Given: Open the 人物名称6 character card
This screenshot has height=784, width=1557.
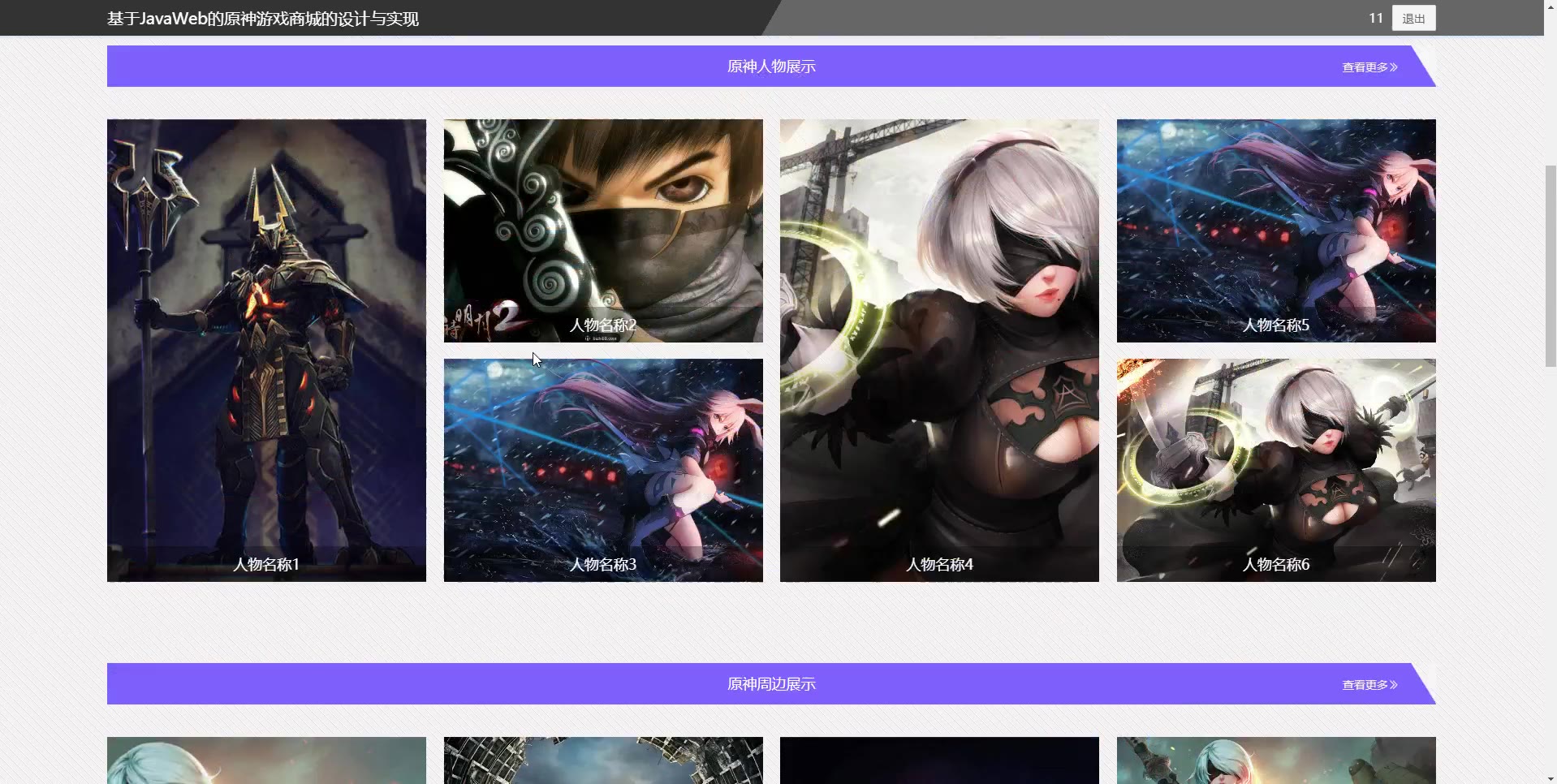Looking at the screenshot, I should point(1276,470).
